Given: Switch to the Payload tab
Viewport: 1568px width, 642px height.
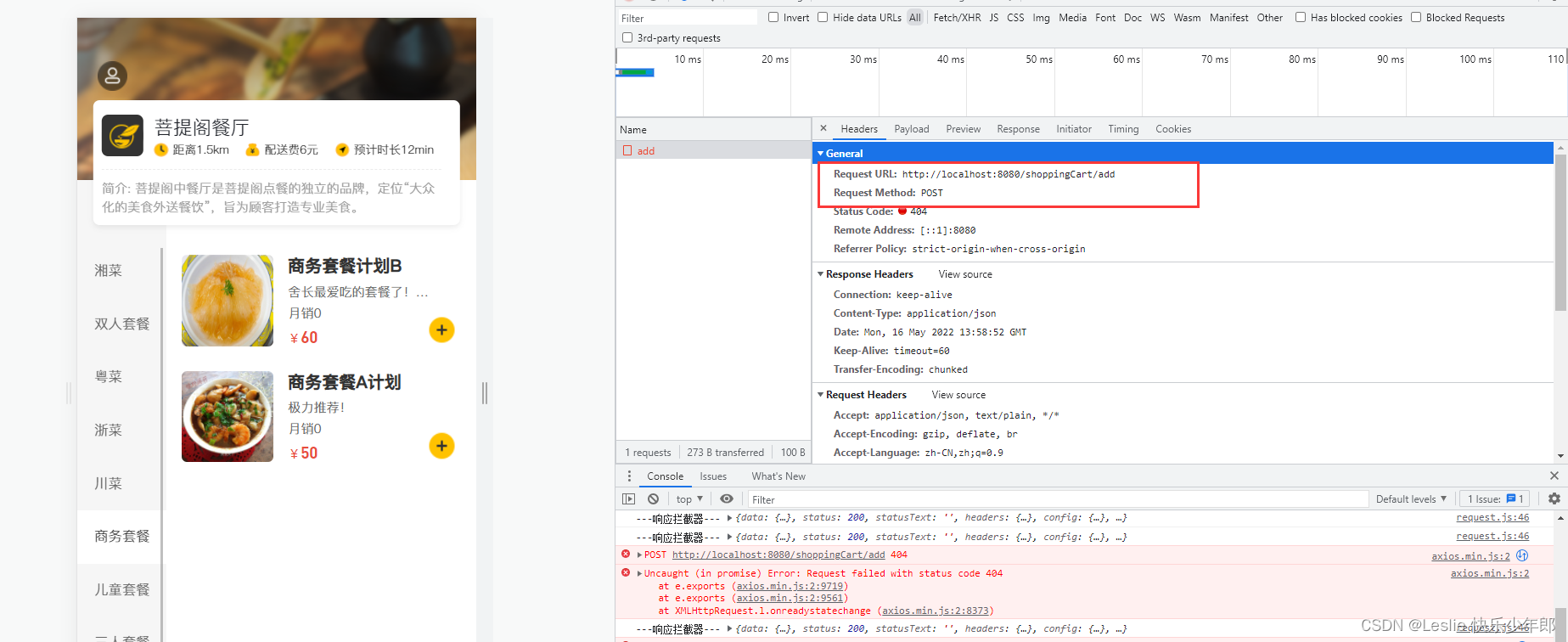Looking at the screenshot, I should (912, 129).
